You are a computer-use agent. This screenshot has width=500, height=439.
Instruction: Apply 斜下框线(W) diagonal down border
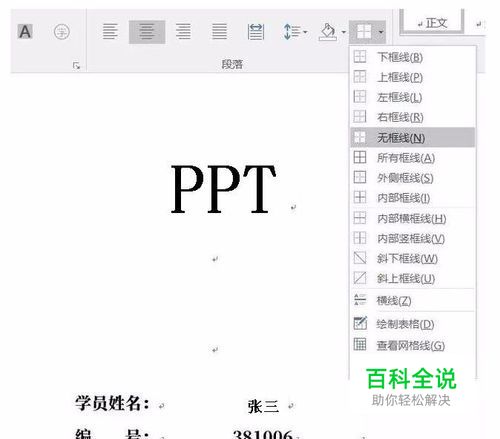click(413, 258)
